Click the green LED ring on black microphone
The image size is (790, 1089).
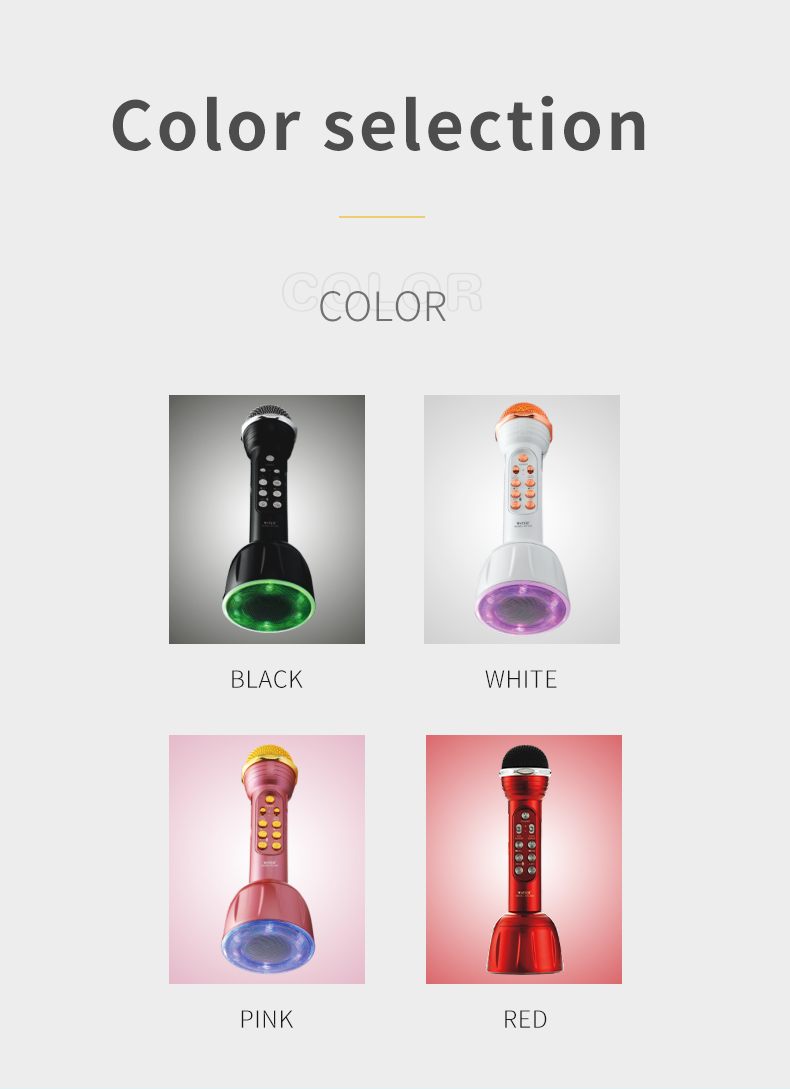pos(269,606)
